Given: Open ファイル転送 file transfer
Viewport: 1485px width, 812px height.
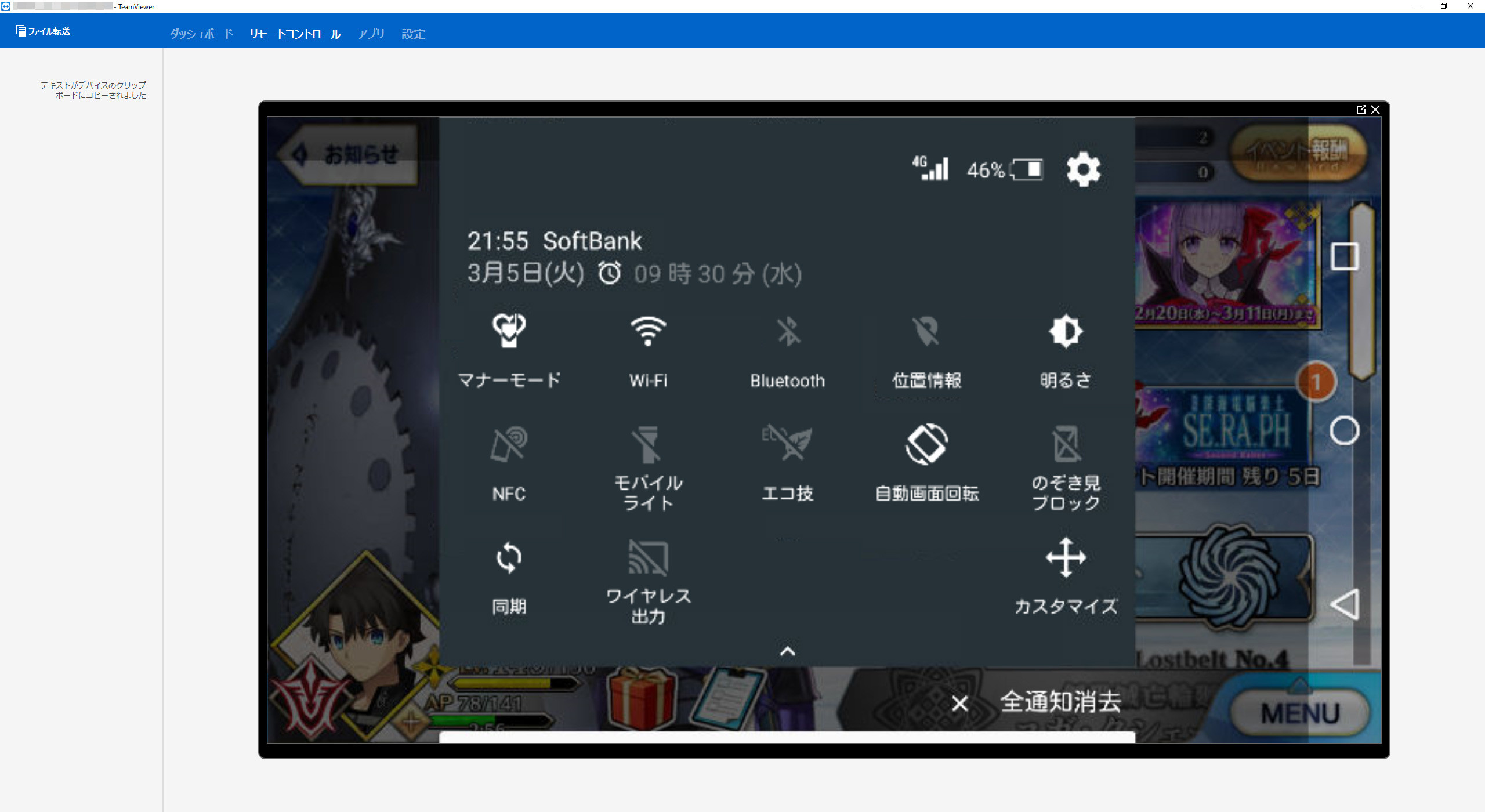Looking at the screenshot, I should coord(44,31).
